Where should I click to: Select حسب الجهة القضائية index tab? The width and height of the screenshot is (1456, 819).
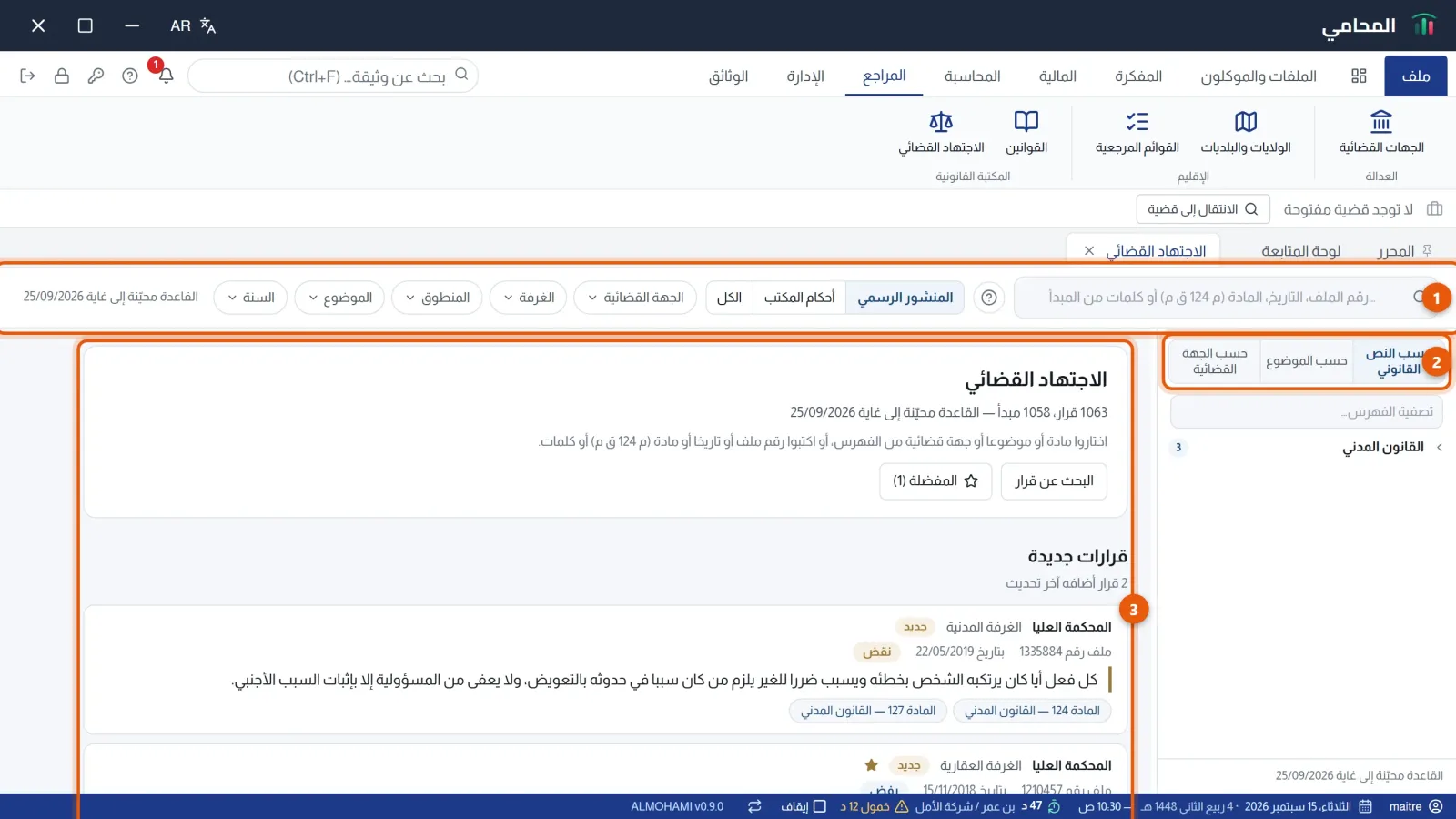[x=1214, y=361]
